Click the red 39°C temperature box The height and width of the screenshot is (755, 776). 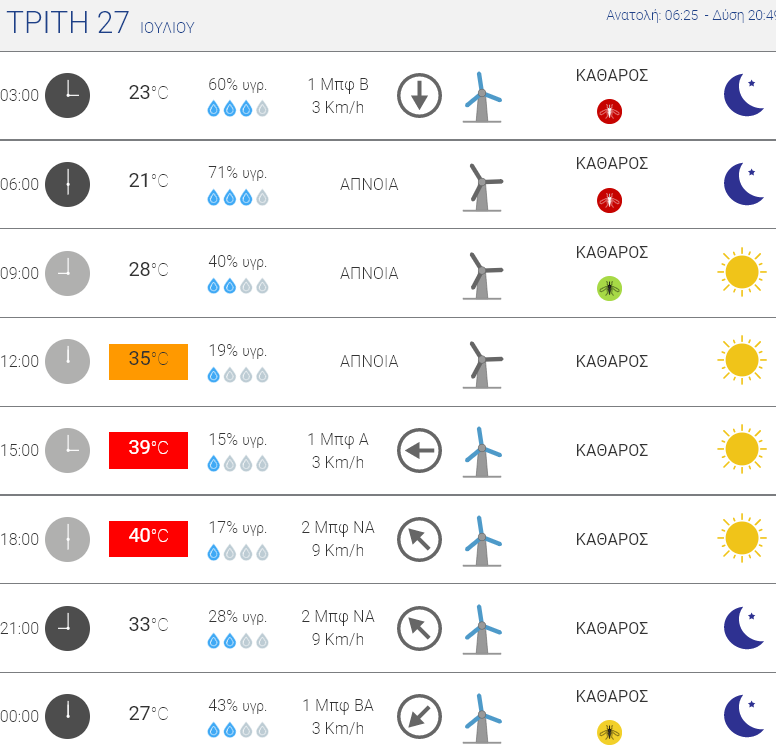(x=148, y=450)
